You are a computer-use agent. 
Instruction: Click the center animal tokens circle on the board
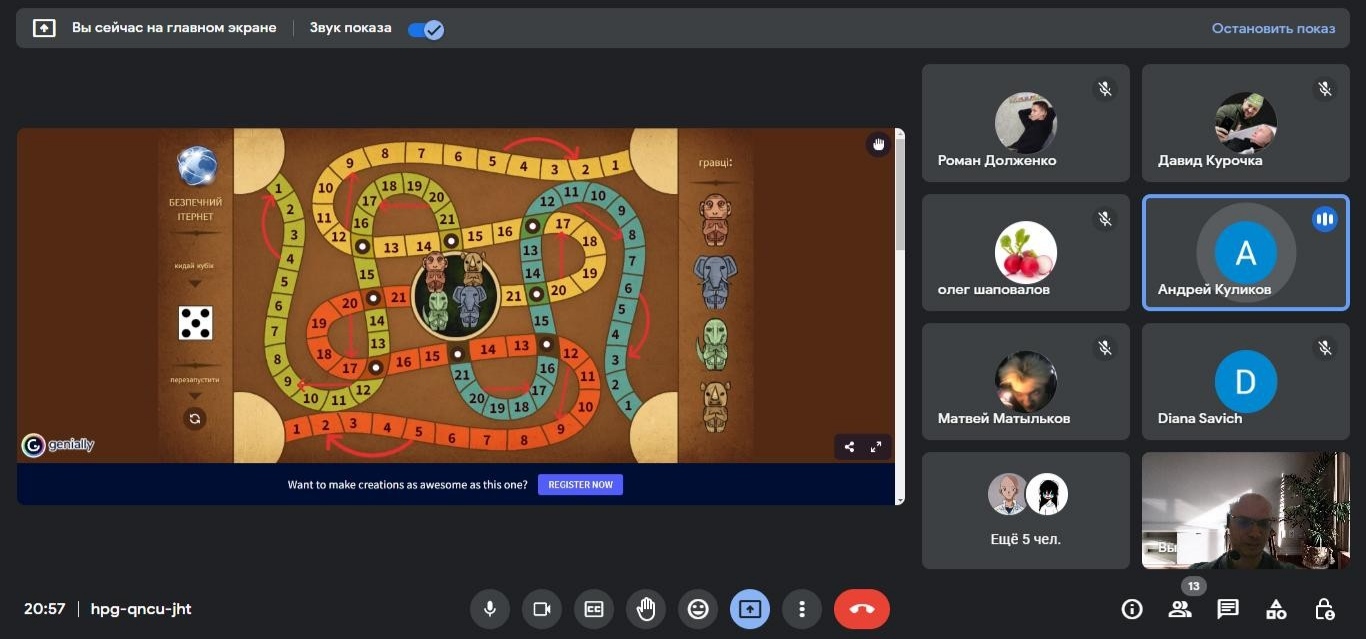(x=455, y=293)
